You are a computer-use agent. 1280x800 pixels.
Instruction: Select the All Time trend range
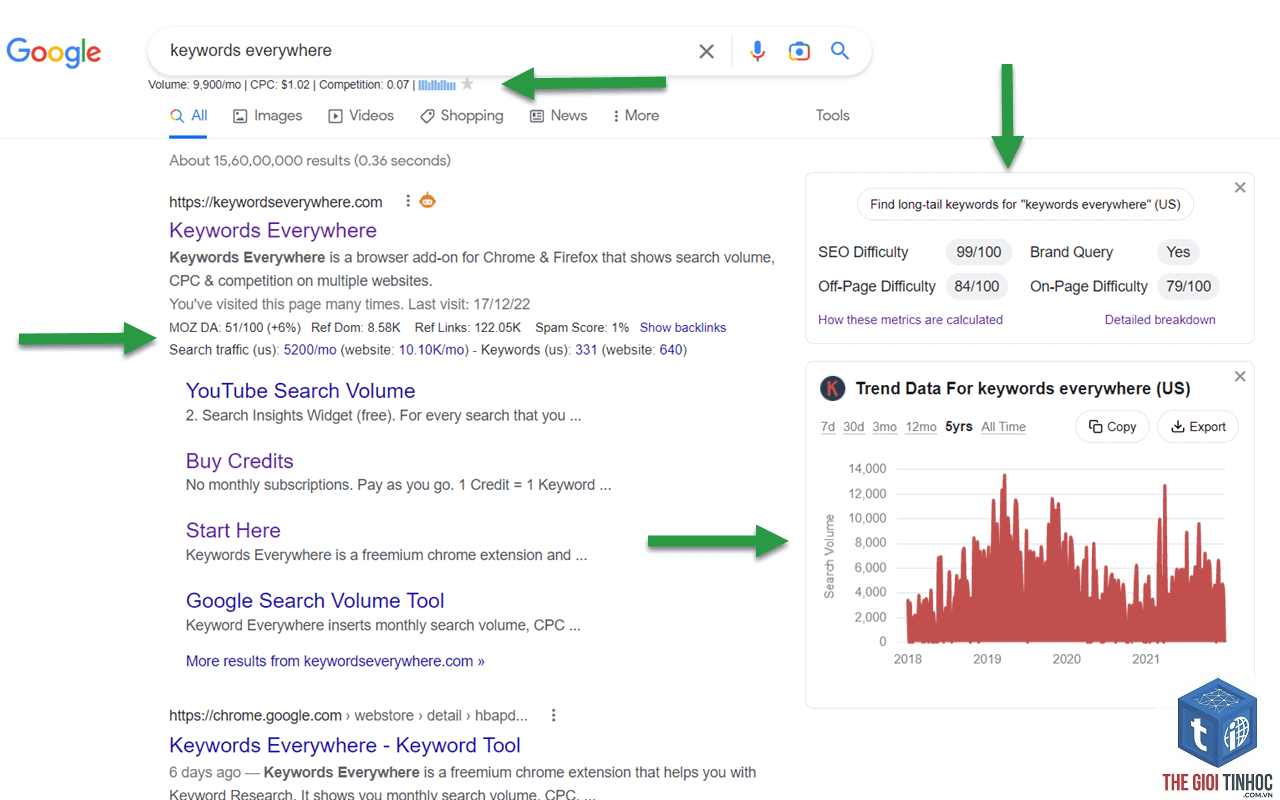pyautogui.click(x=1004, y=427)
